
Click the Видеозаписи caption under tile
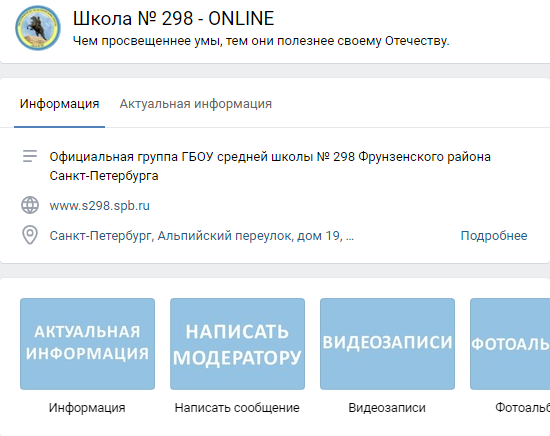pyautogui.click(x=387, y=408)
